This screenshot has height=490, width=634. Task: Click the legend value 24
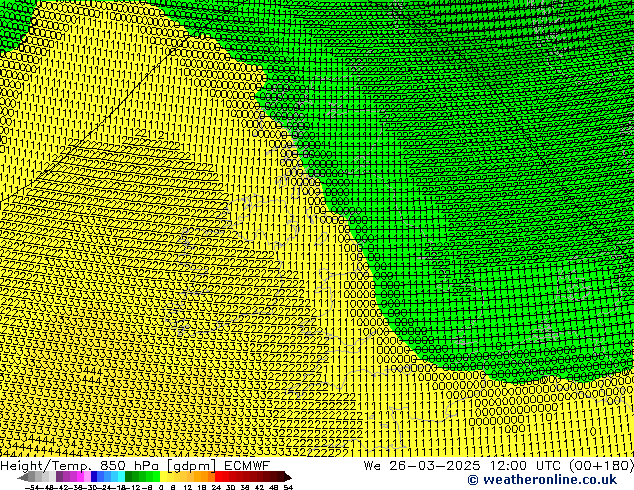[x=216, y=487]
